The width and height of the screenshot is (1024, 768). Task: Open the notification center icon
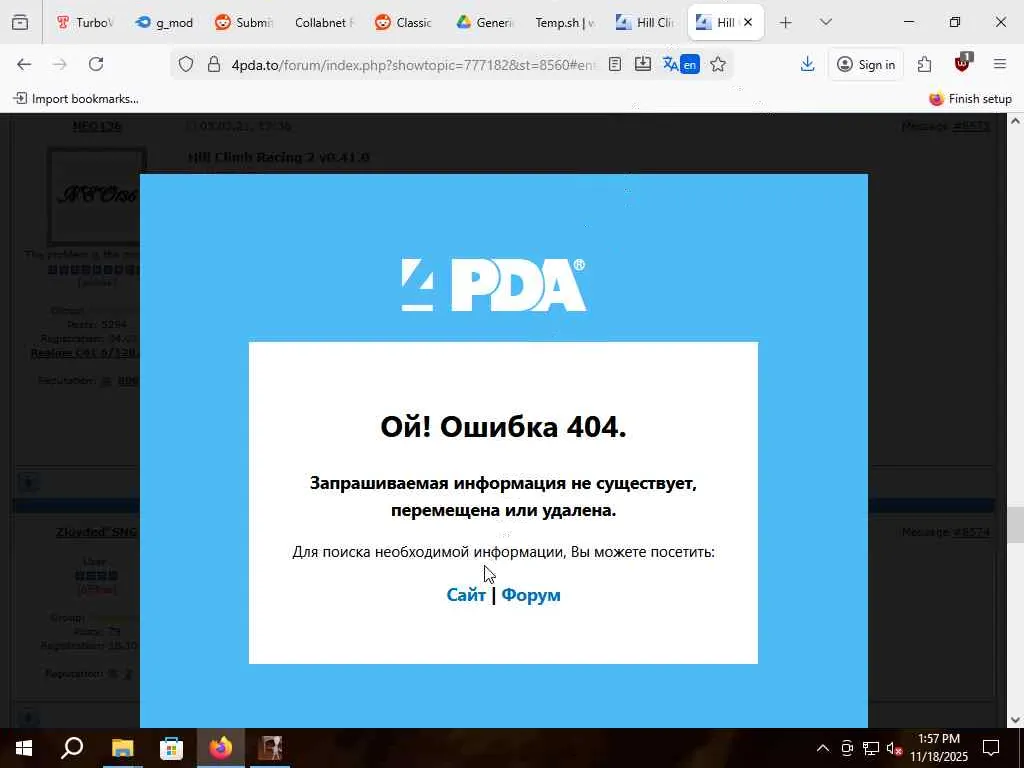(991, 748)
